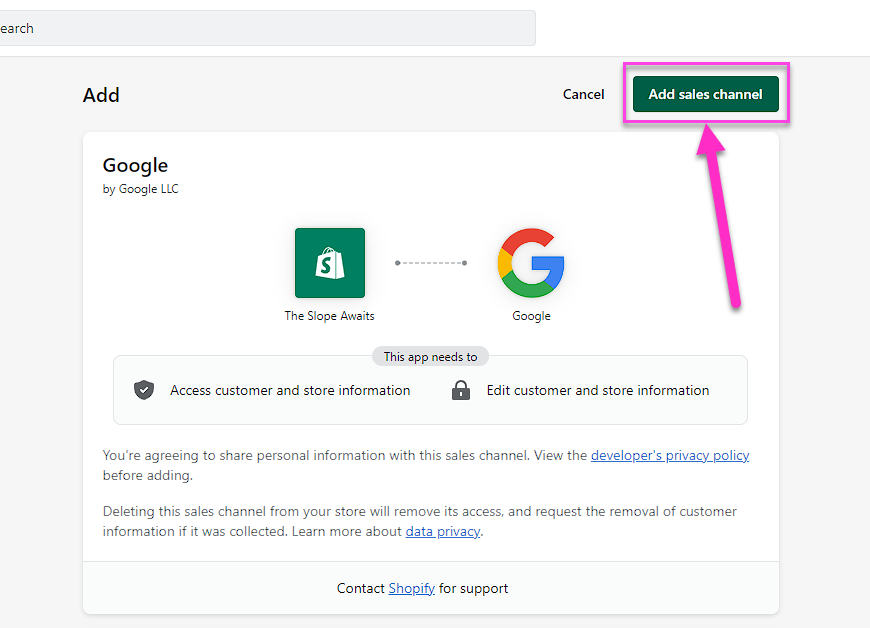870x628 pixels.
Task: Click the Google G logo
Action: 531,263
